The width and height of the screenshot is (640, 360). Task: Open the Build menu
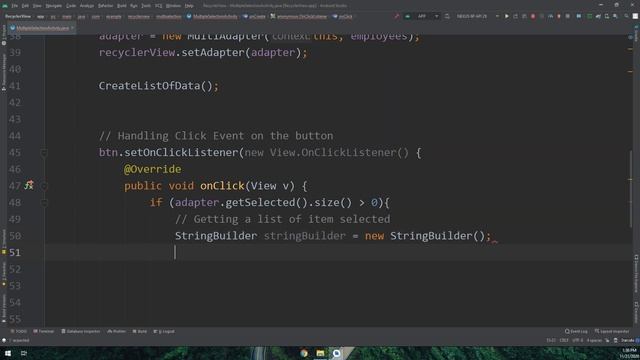tap(122, 6)
